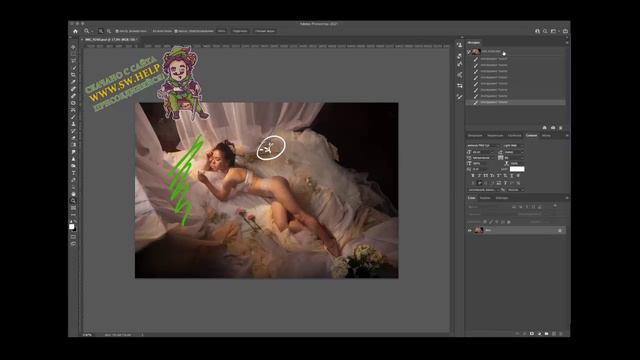Image resolution: width=640 pixels, height=360 pixels.
Task: Click the Fit Screen button
Action: coord(240,31)
